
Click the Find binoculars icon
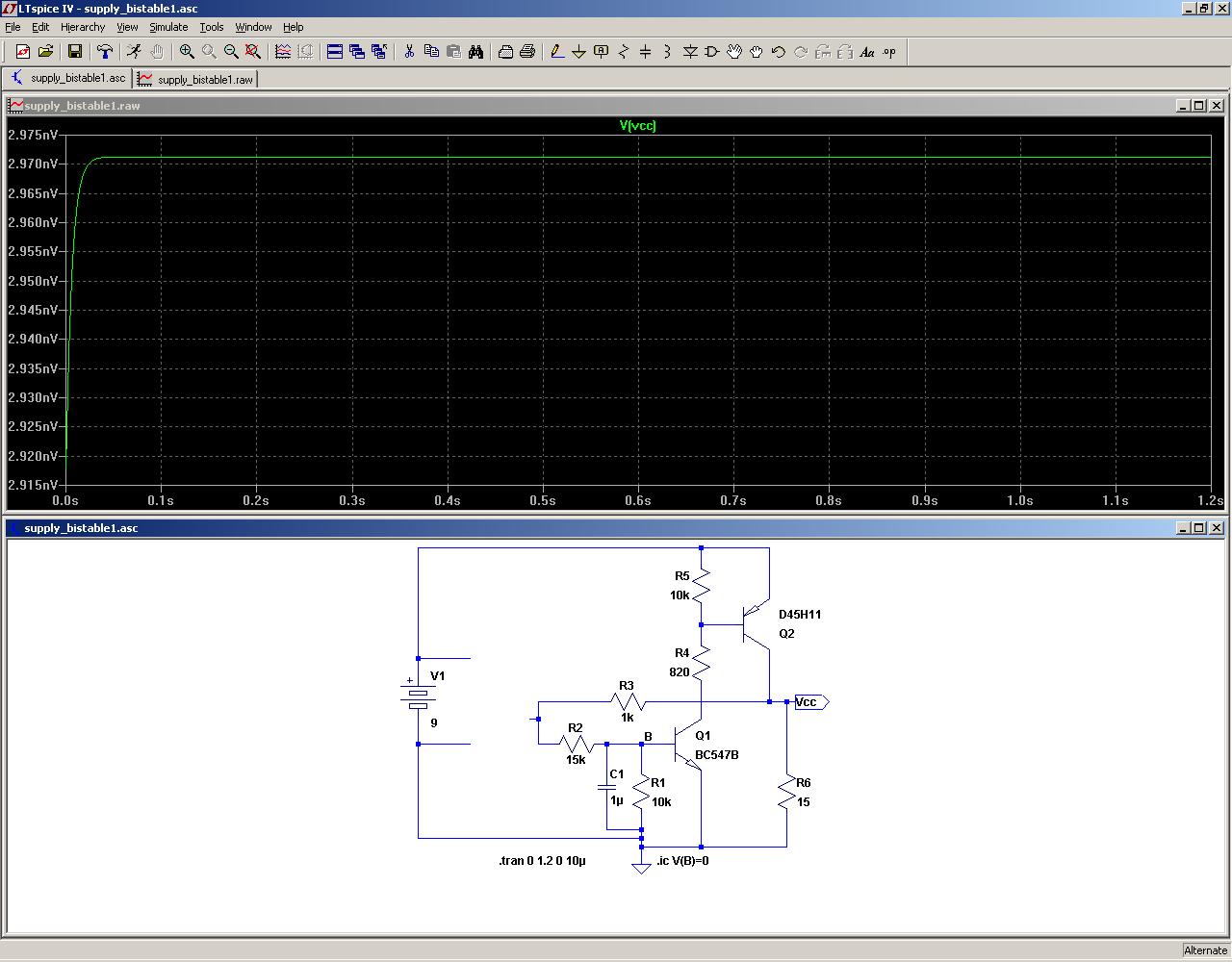pyautogui.click(x=475, y=52)
